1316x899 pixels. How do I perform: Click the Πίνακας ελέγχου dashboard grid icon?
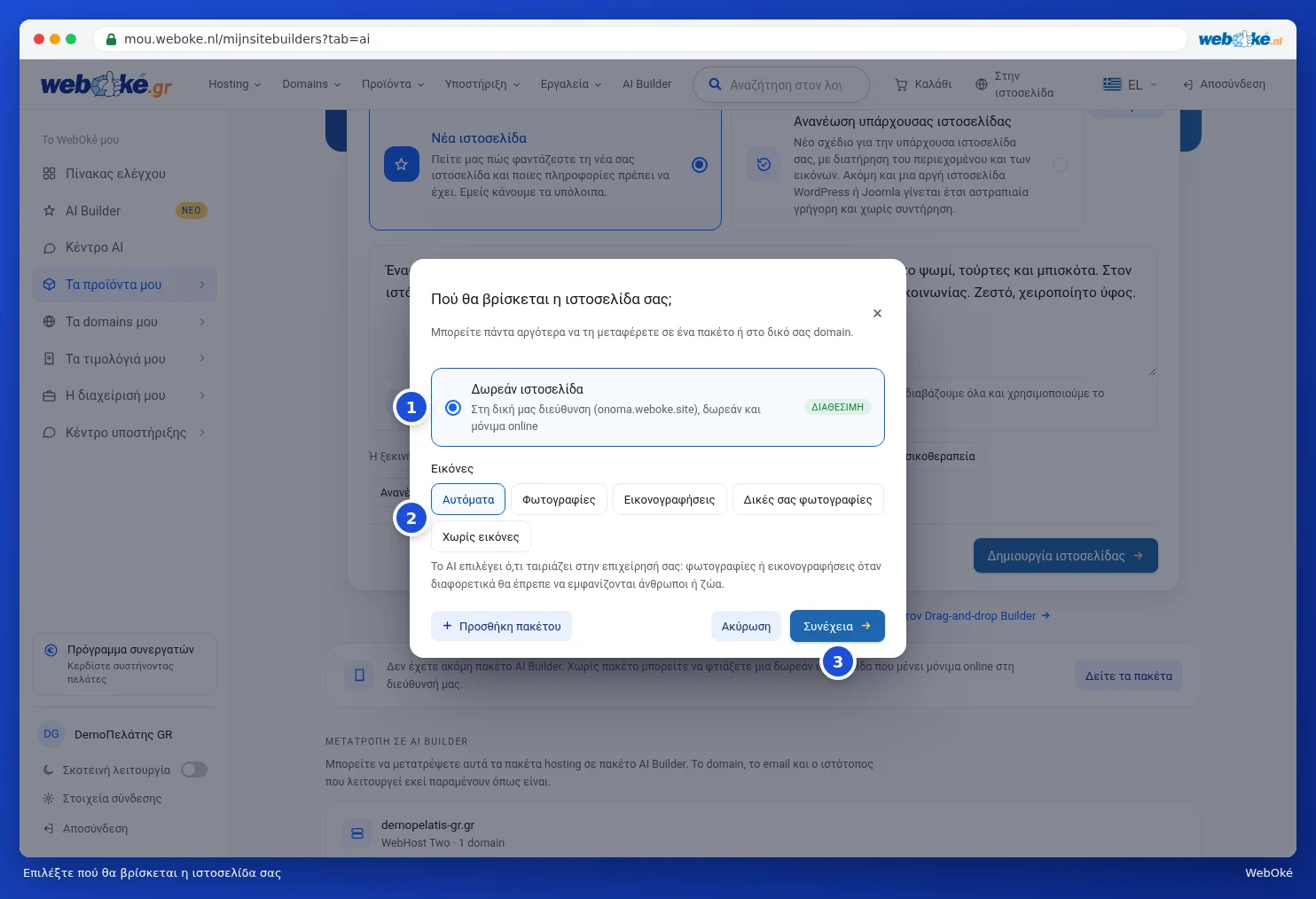[x=50, y=174]
